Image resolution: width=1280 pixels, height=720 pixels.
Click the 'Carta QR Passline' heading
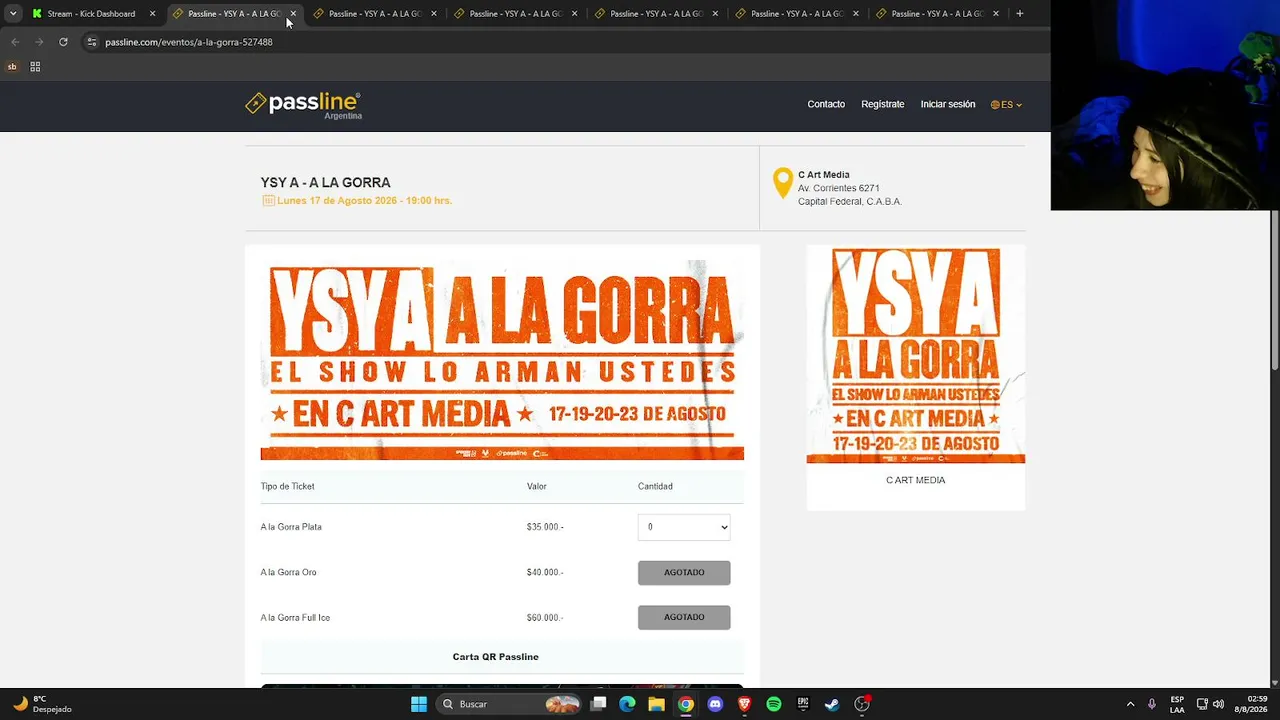[495, 657]
